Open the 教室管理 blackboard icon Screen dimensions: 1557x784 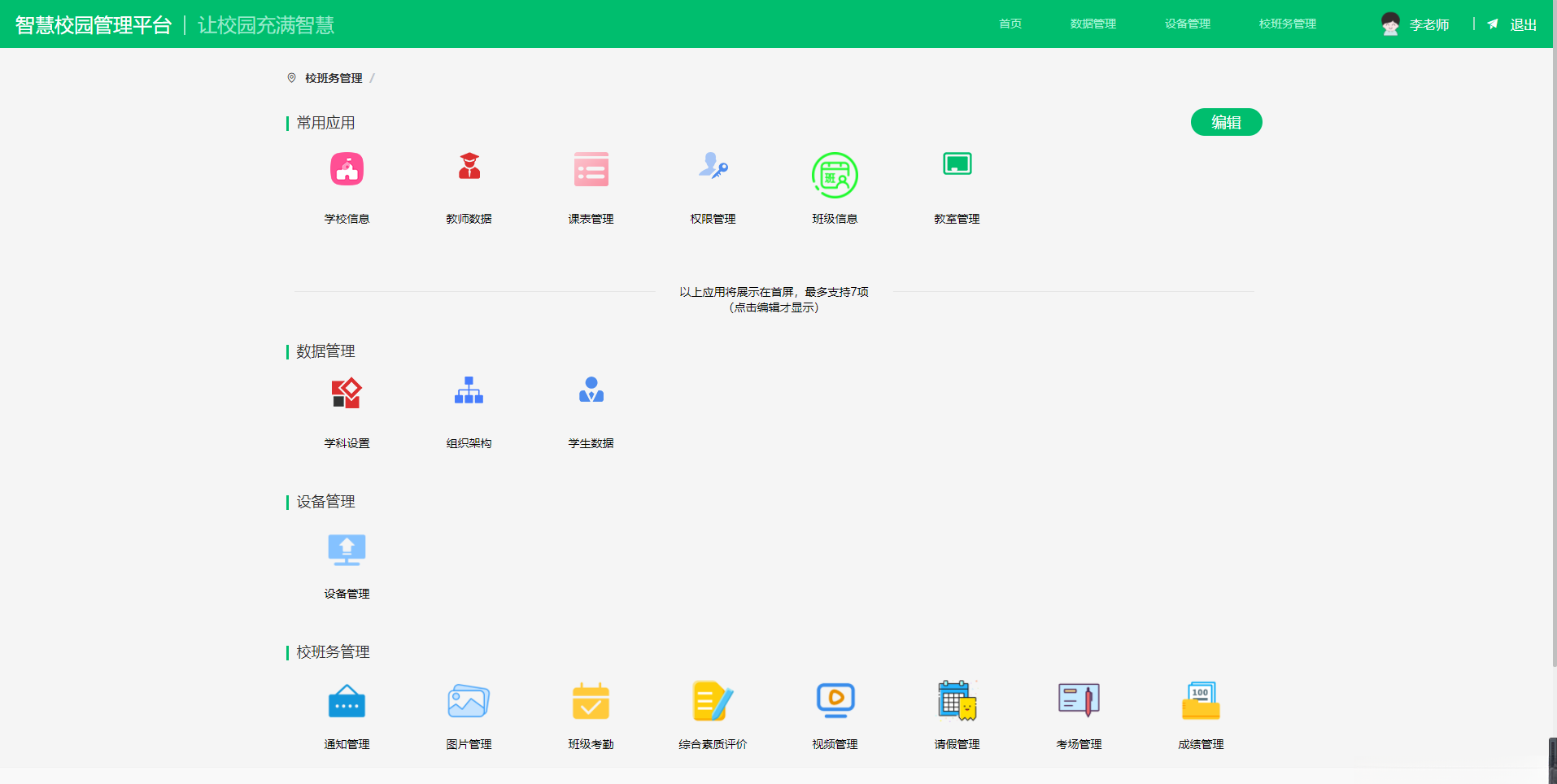(957, 163)
